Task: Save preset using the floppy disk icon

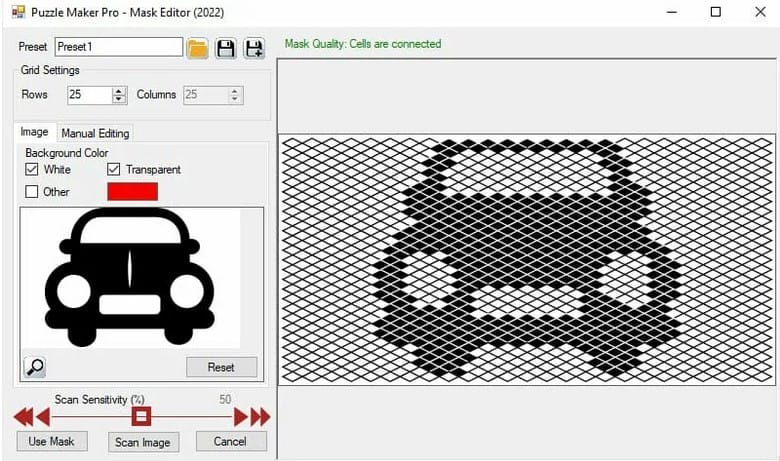Action: point(226,47)
